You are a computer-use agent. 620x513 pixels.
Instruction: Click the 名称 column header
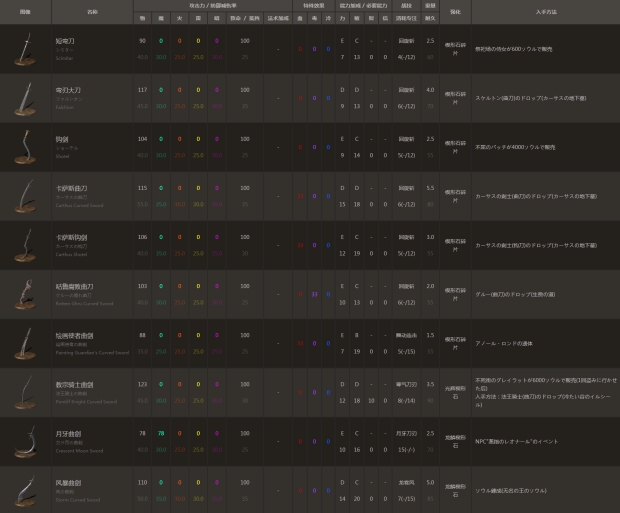[x=93, y=11]
